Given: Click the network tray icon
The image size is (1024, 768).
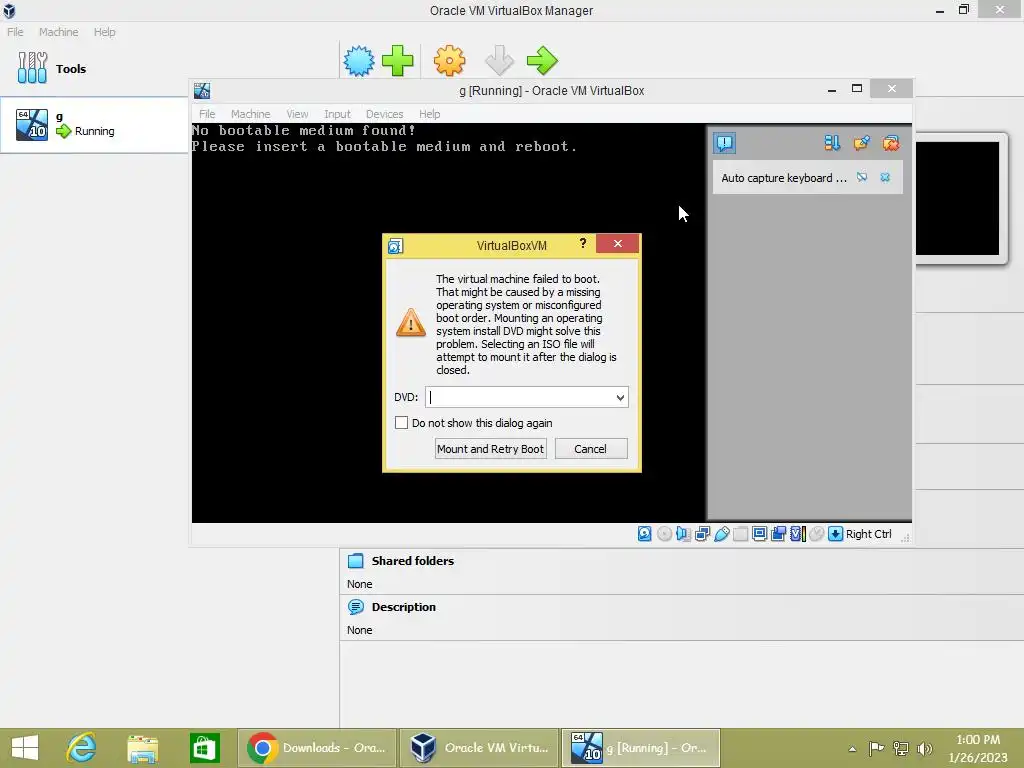Looking at the screenshot, I should click(x=901, y=748).
